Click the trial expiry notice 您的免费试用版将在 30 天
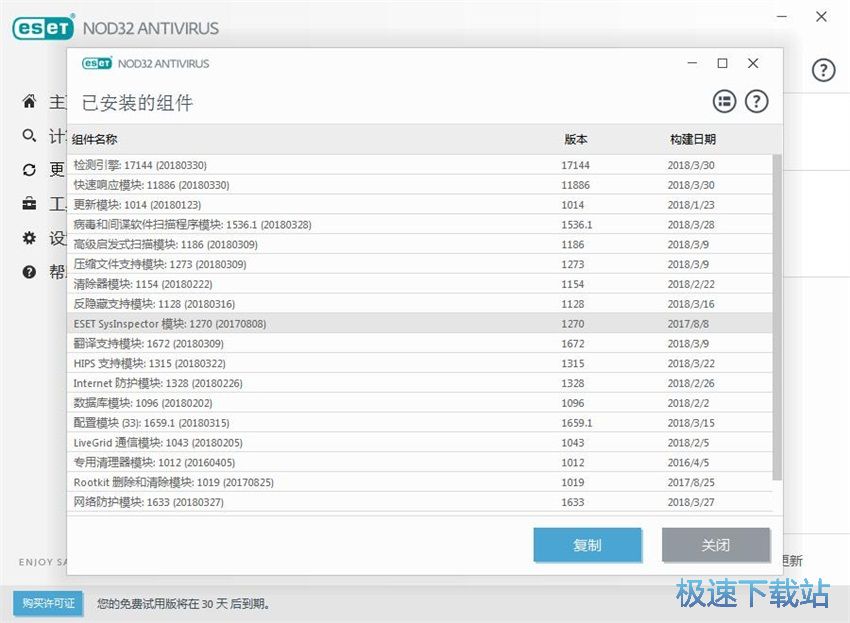Screen dimensions: 850x623 pyautogui.click(x=183, y=603)
